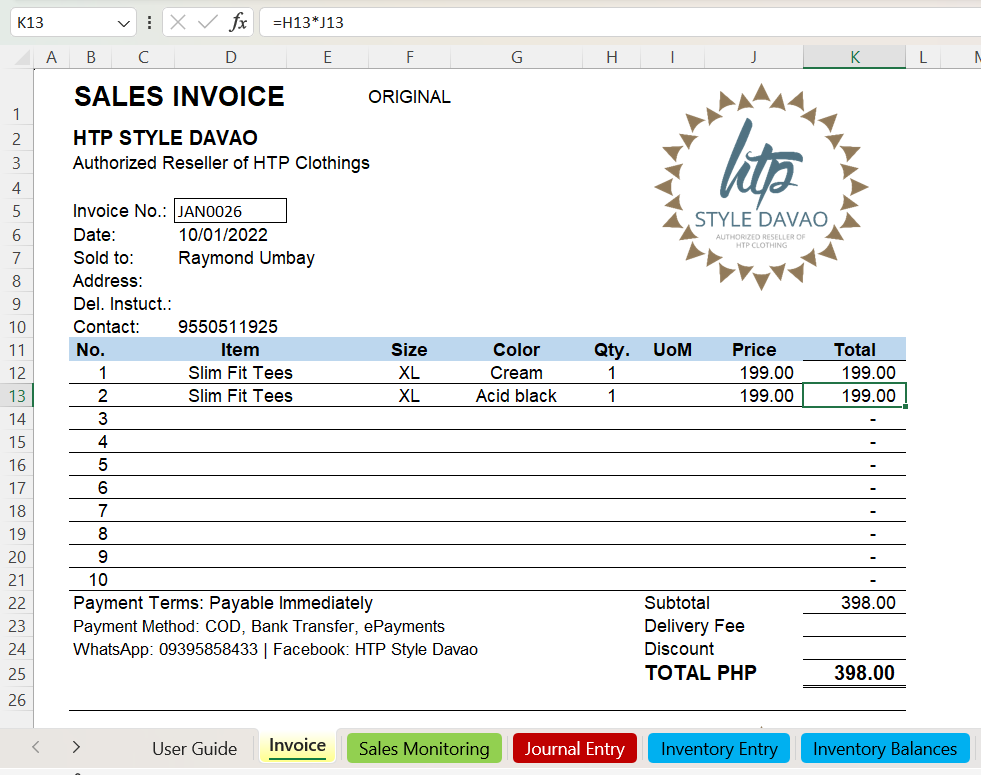Image resolution: width=981 pixels, height=775 pixels.
Task: Select the Acid black color cell
Action: [516, 396]
